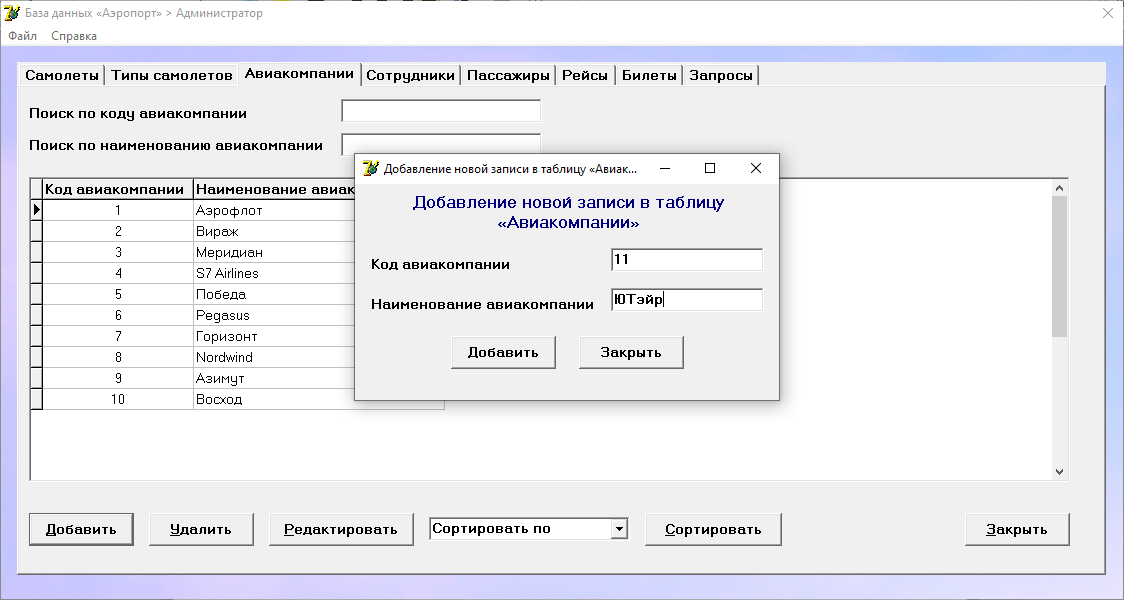Switch to the Типы самолетов tab
Image resolution: width=1124 pixels, height=600 pixels.
172,75
